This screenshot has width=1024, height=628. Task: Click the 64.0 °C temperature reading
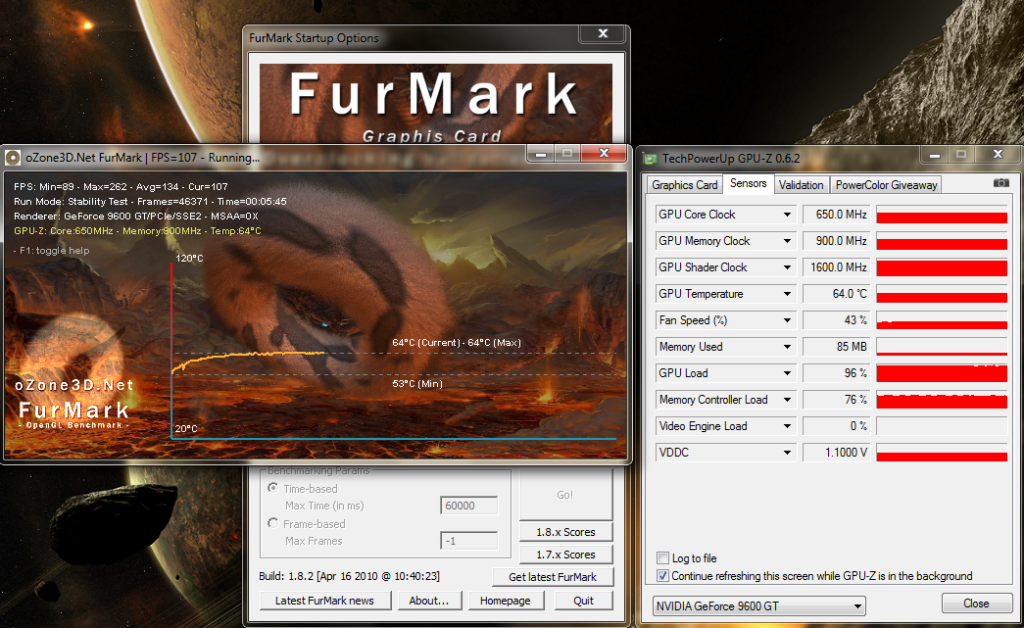point(835,294)
